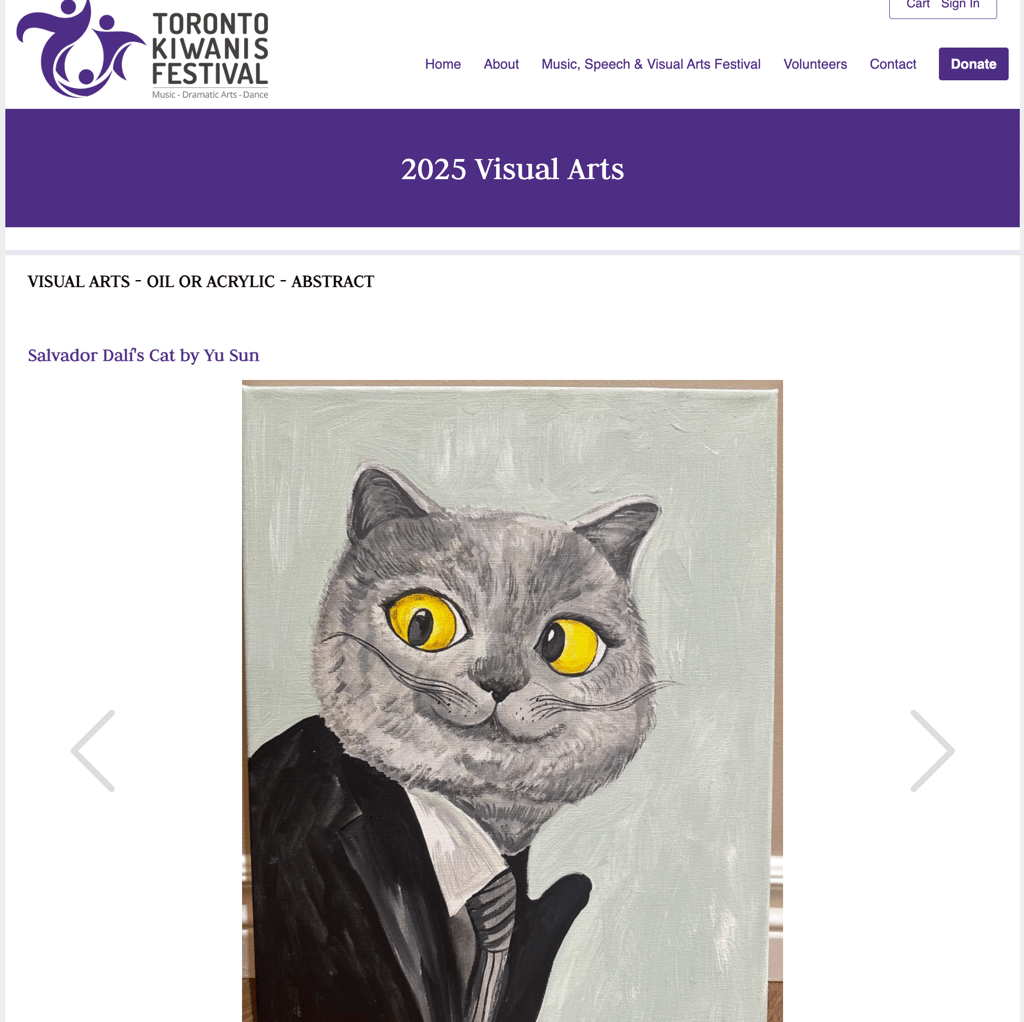Open Music, Speech & Visual Arts Festival menu

651,64
